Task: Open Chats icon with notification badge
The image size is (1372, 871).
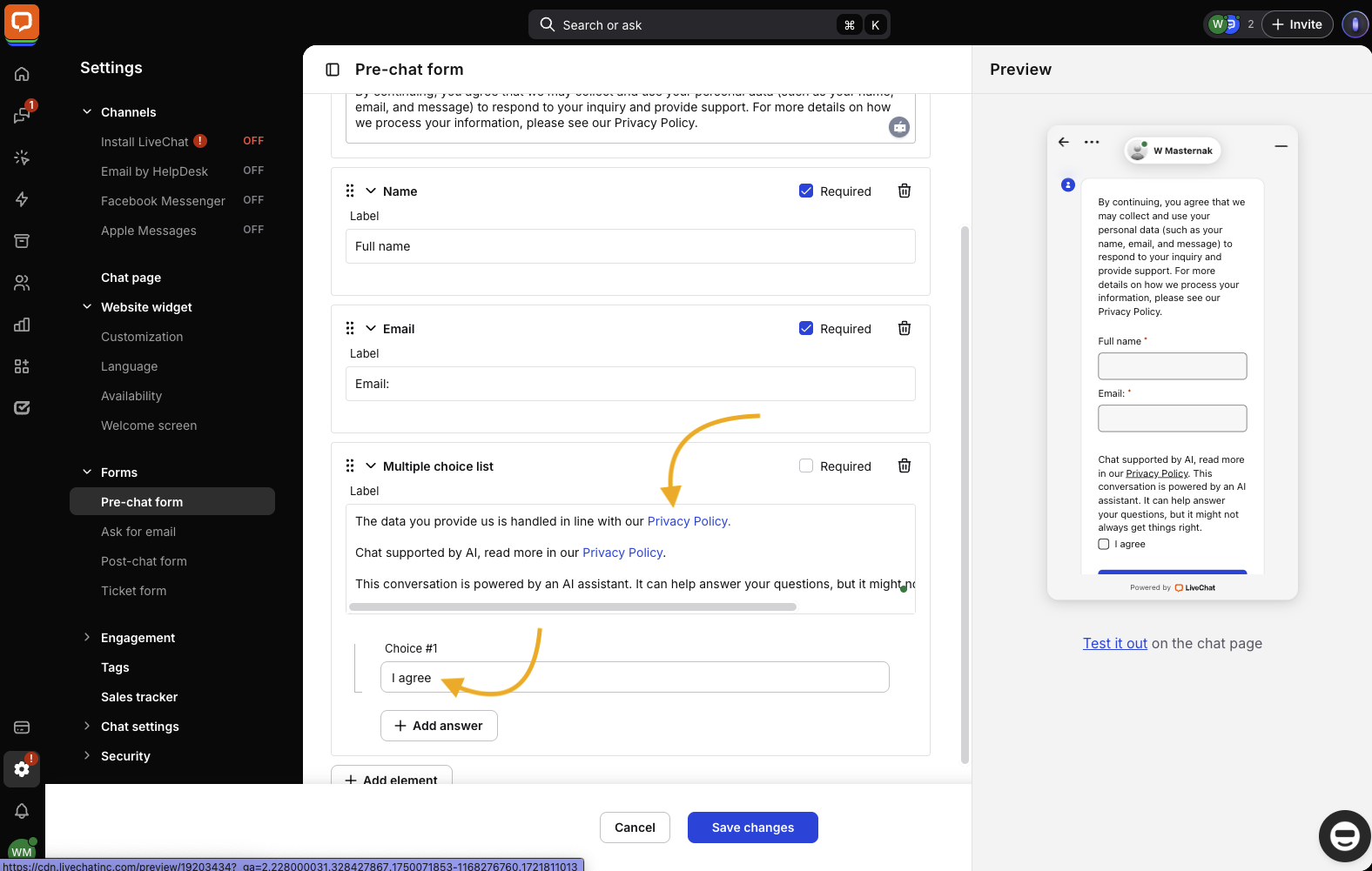Action: (x=22, y=115)
